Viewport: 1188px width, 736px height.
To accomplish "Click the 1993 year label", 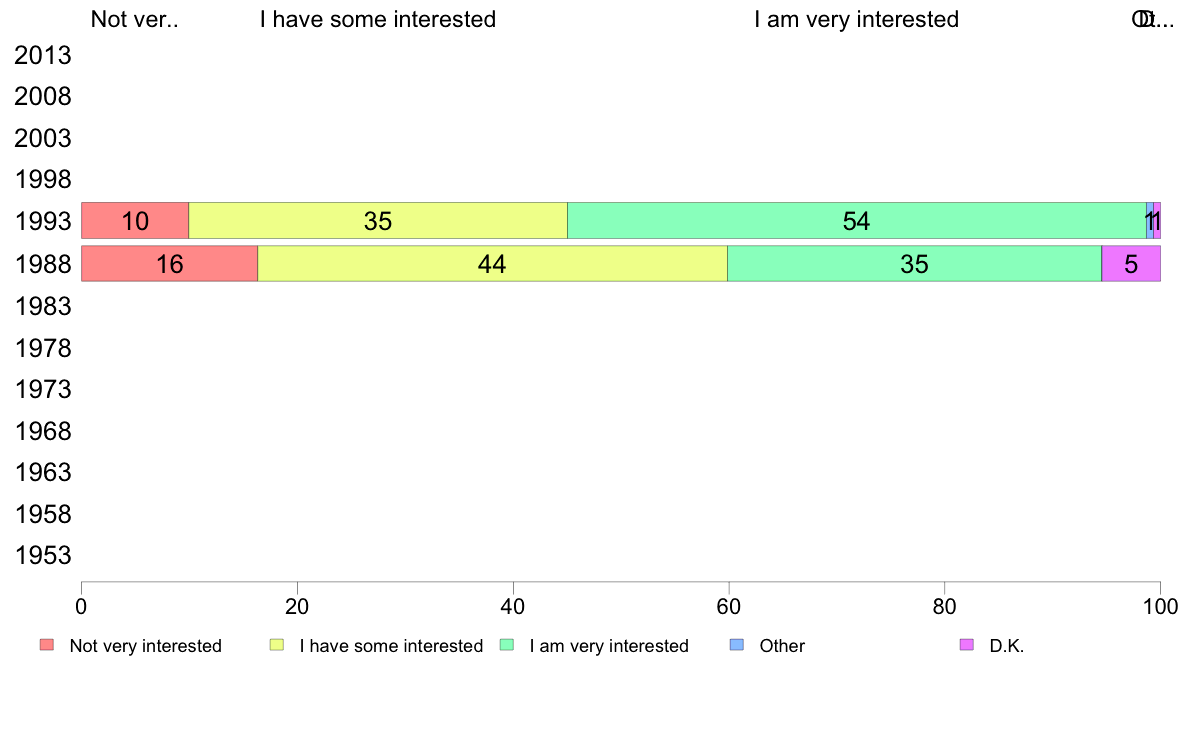I will tap(43, 221).
